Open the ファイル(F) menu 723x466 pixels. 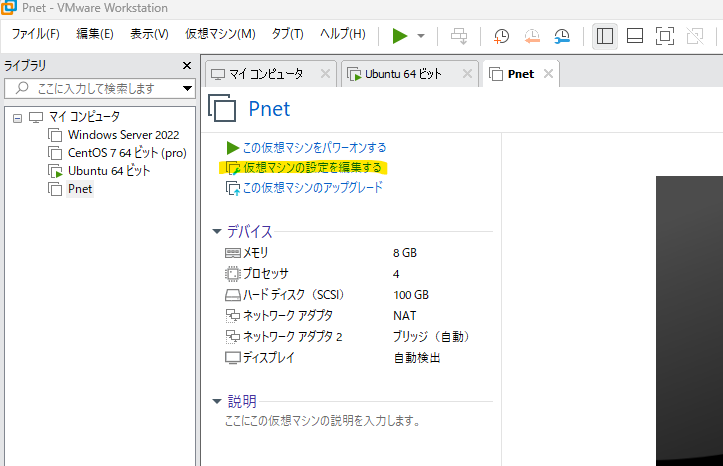pos(36,34)
